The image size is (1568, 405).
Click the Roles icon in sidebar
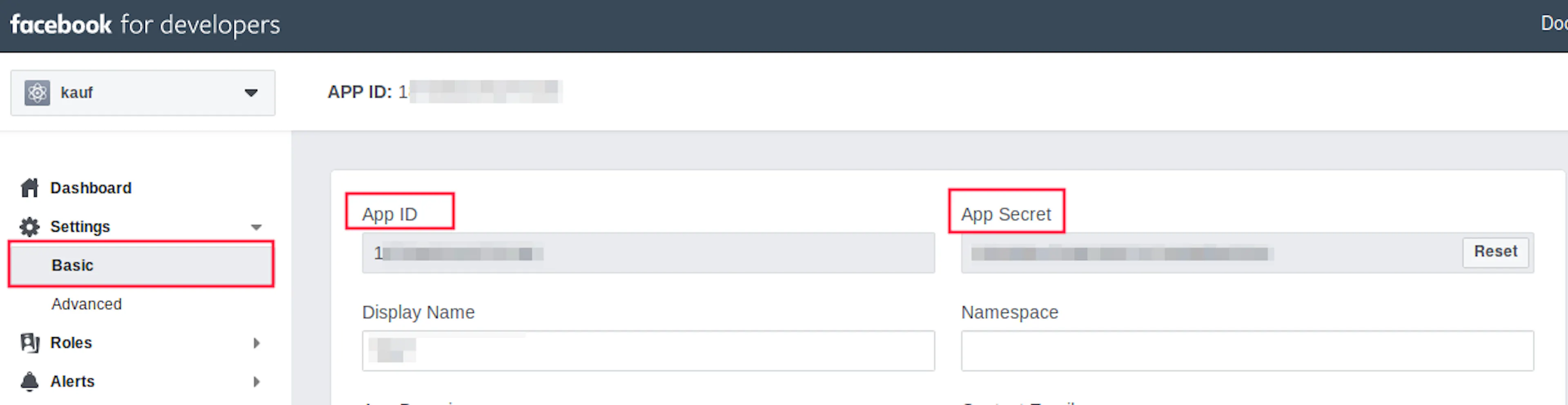[29, 342]
